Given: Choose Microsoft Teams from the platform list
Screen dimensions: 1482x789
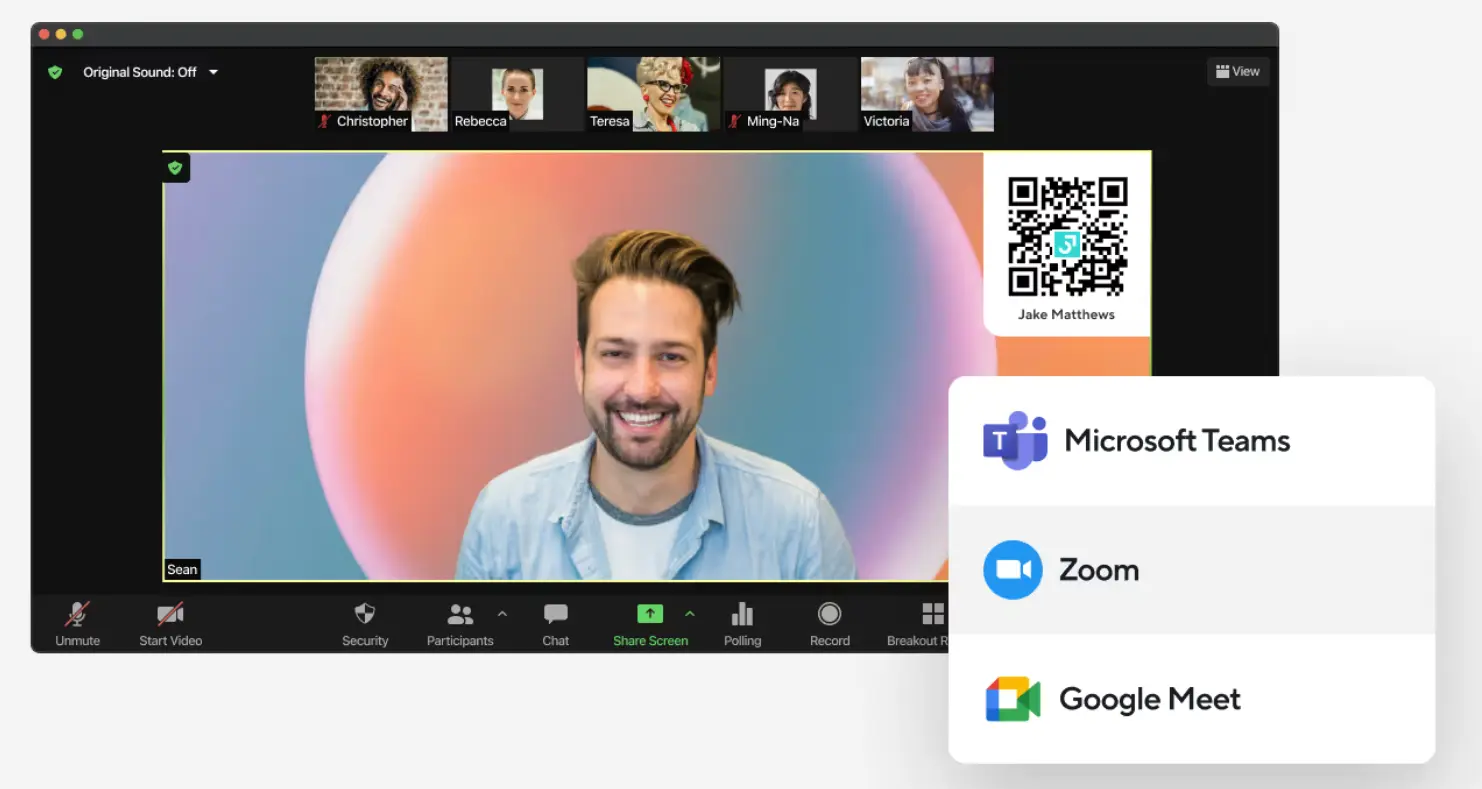Looking at the screenshot, I should pos(1192,441).
